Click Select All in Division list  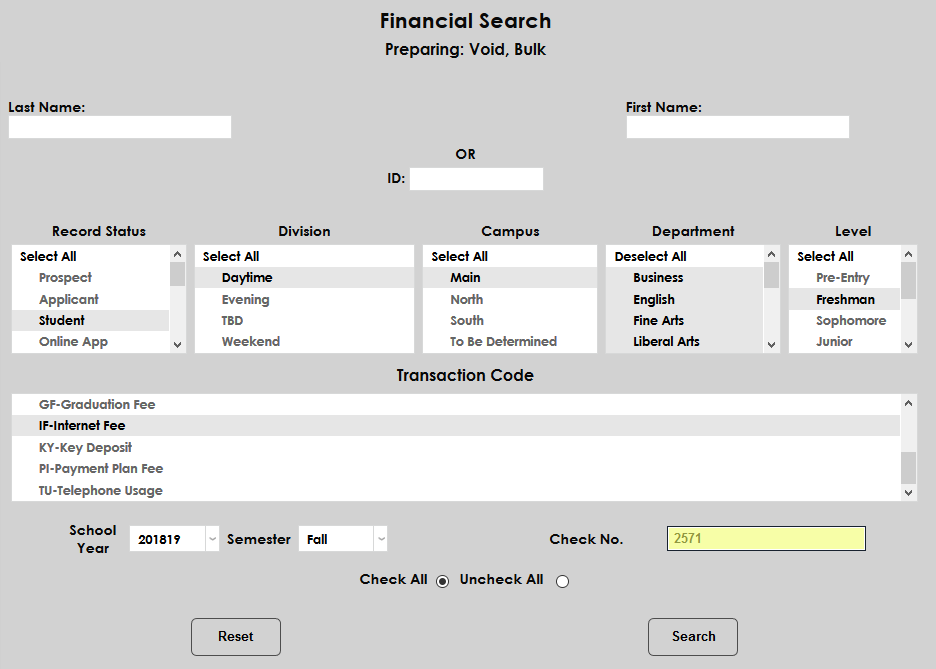coord(304,256)
